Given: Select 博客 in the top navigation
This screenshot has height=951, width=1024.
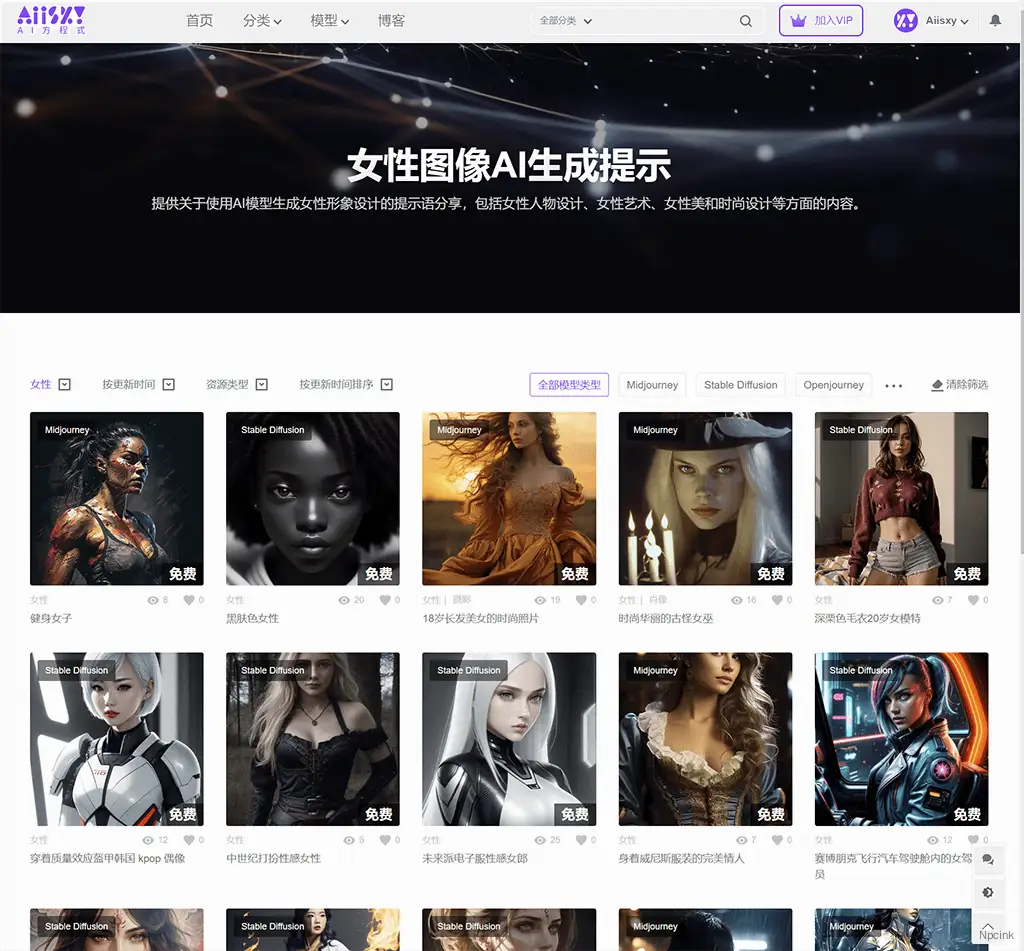Looking at the screenshot, I should coord(392,20).
